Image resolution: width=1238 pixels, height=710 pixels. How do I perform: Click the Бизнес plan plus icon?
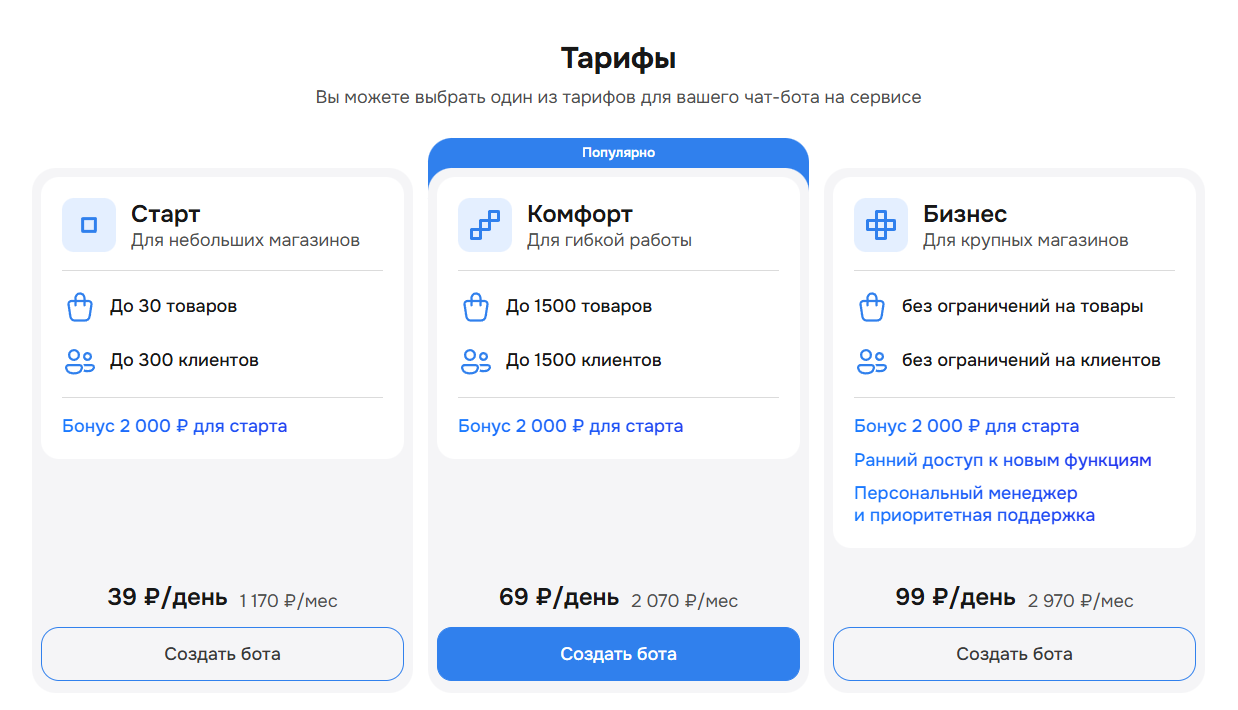pos(880,225)
